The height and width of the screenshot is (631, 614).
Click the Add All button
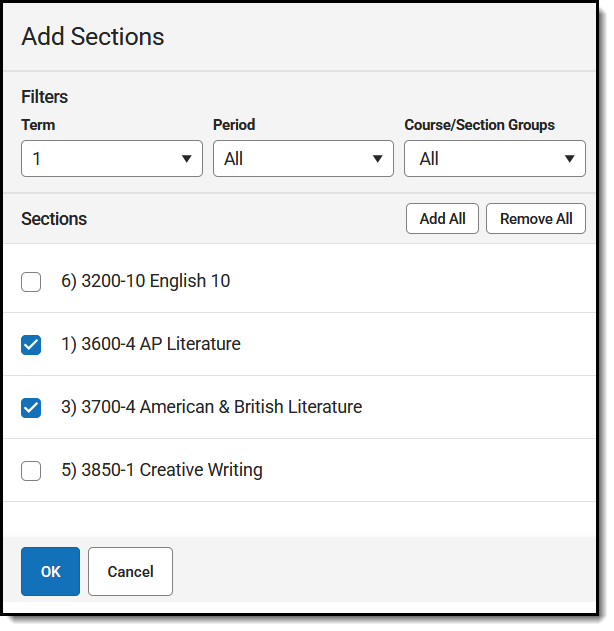coord(442,219)
